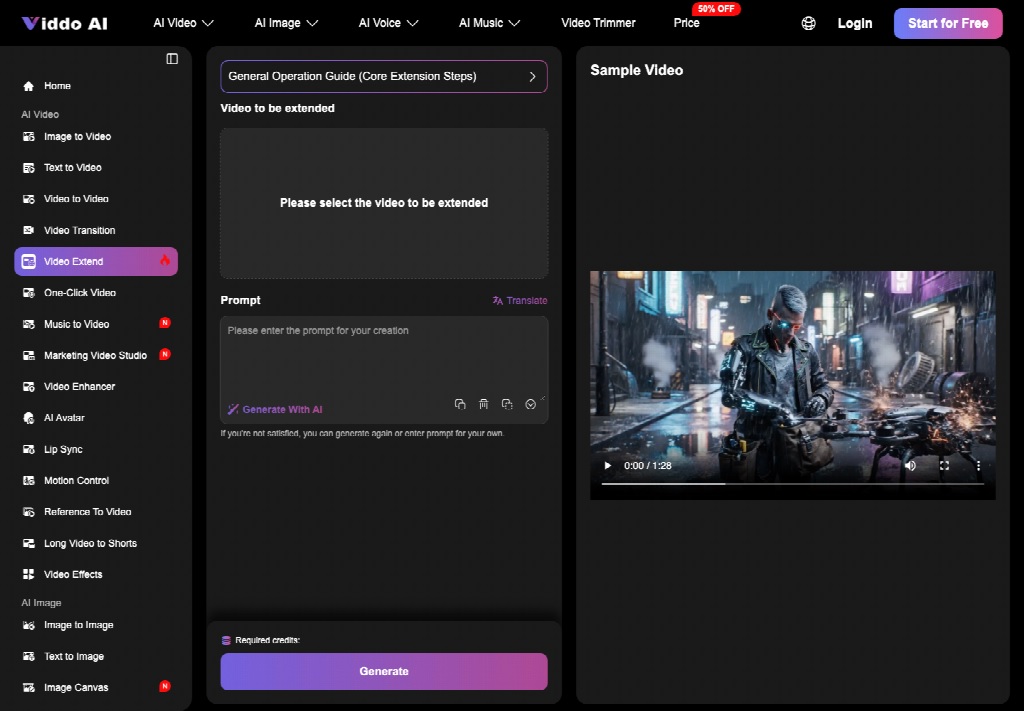Open the Price page

(686, 23)
